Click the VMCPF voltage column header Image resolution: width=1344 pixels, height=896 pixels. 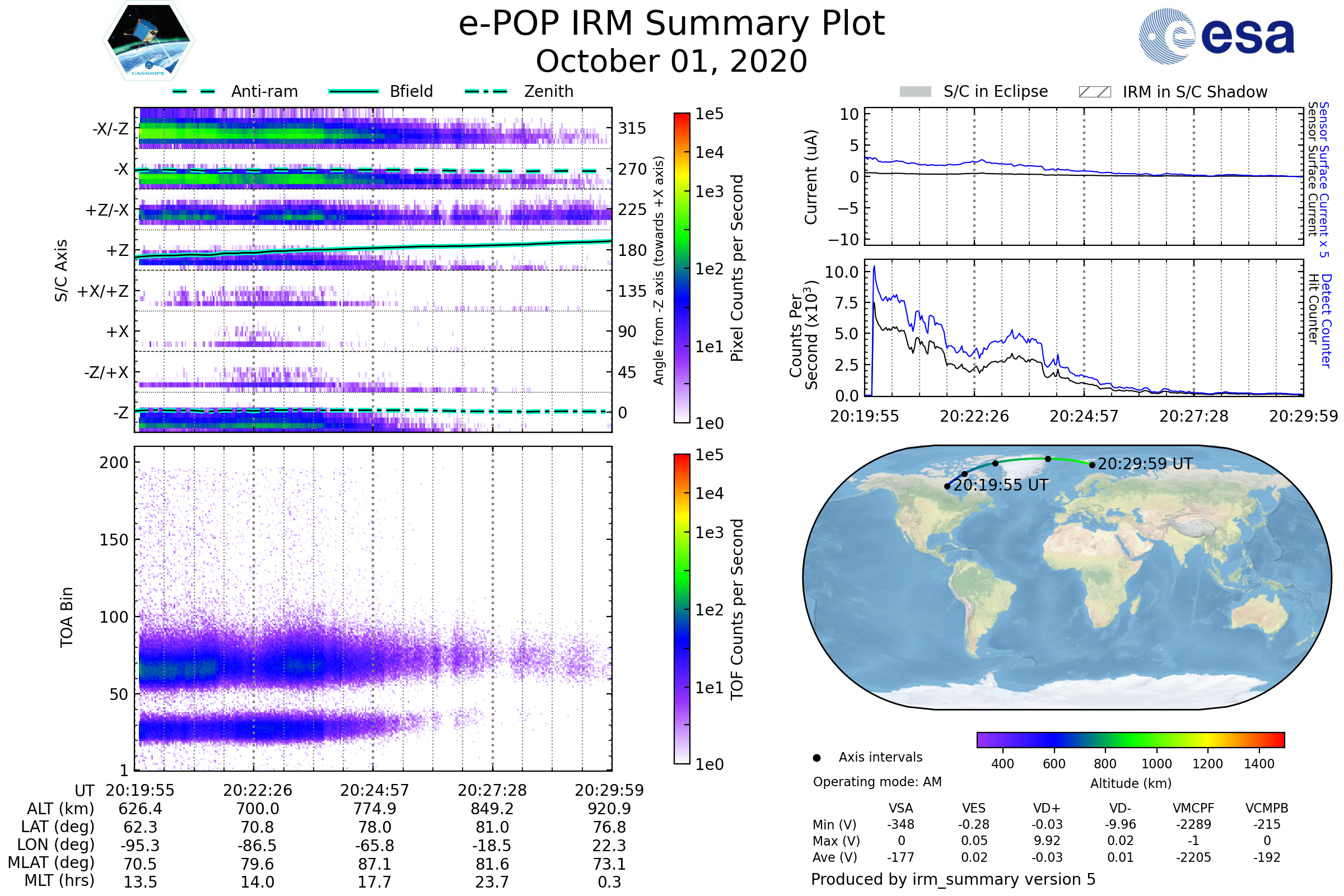[x=1193, y=808]
